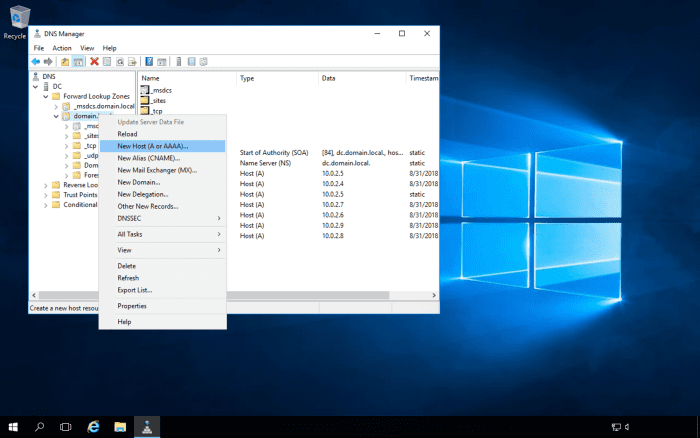
Task: Click the horizontal scrollbar left arrow
Action: coord(34,295)
